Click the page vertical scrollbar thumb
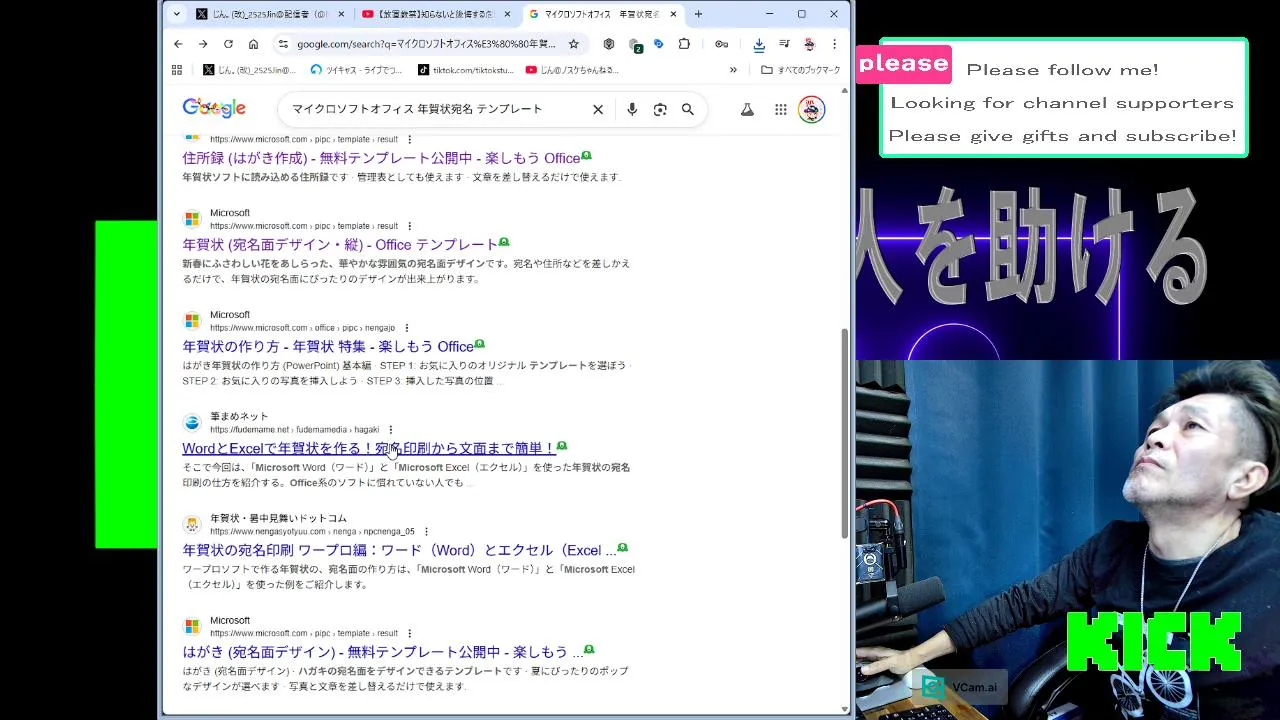This screenshot has width=1280, height=720. click(x=845, y=433)
